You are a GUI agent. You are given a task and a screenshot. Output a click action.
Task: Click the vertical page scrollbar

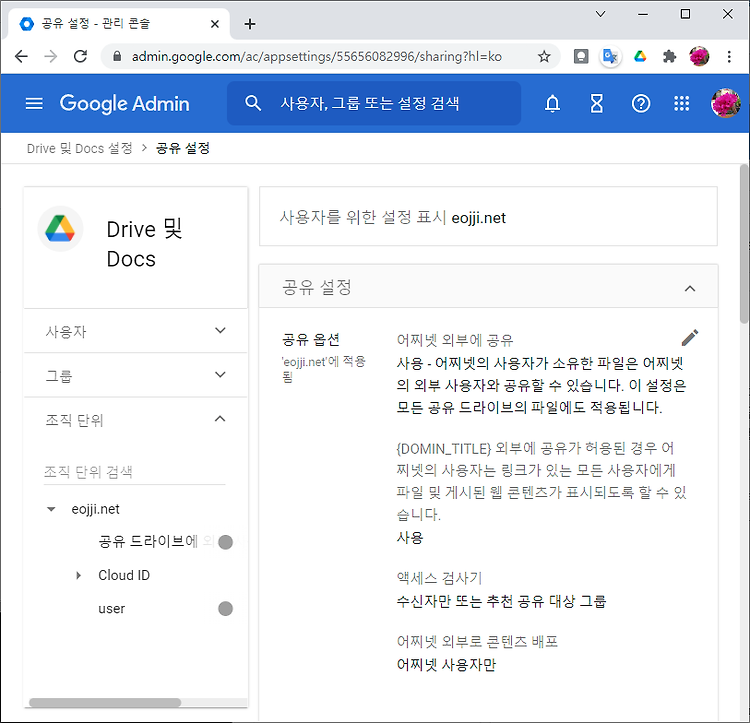click(x=744, y=244)
